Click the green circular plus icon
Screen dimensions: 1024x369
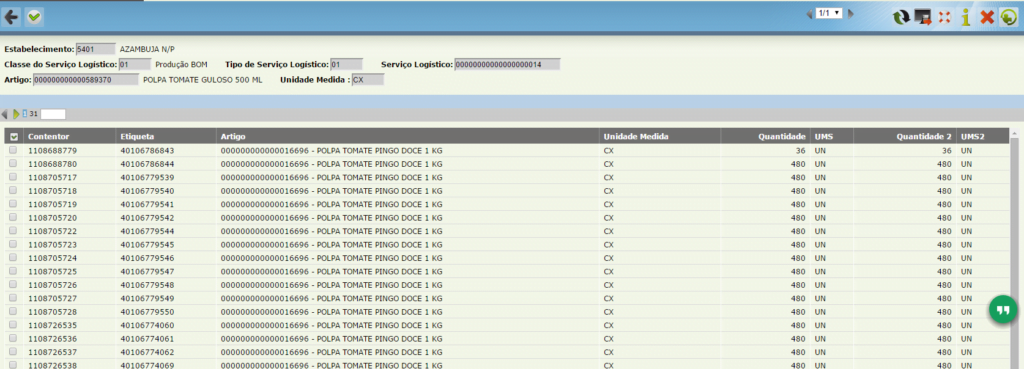pyautogui.click(x=1008, y=17)
